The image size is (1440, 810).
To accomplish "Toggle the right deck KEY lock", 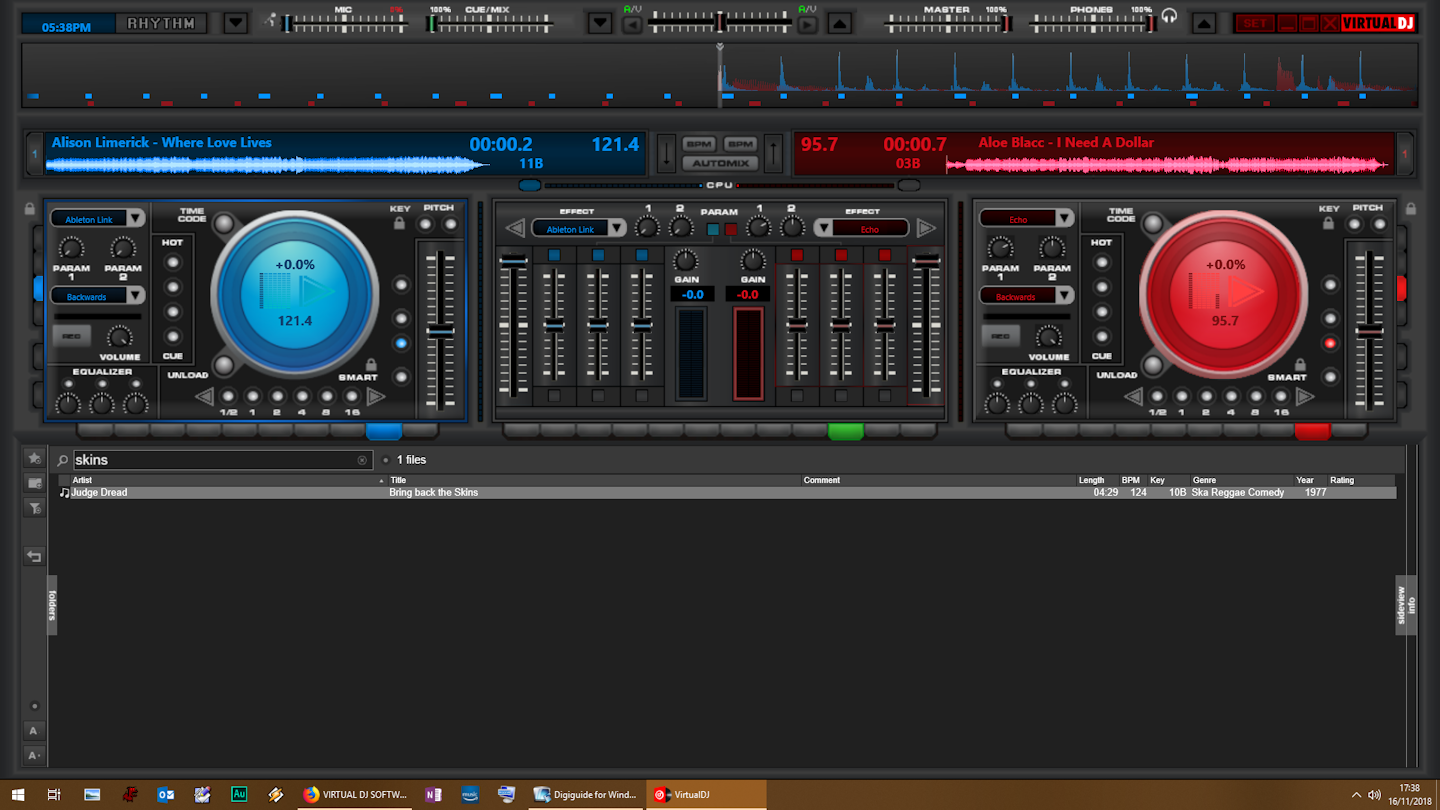I will click(1329, 224).
